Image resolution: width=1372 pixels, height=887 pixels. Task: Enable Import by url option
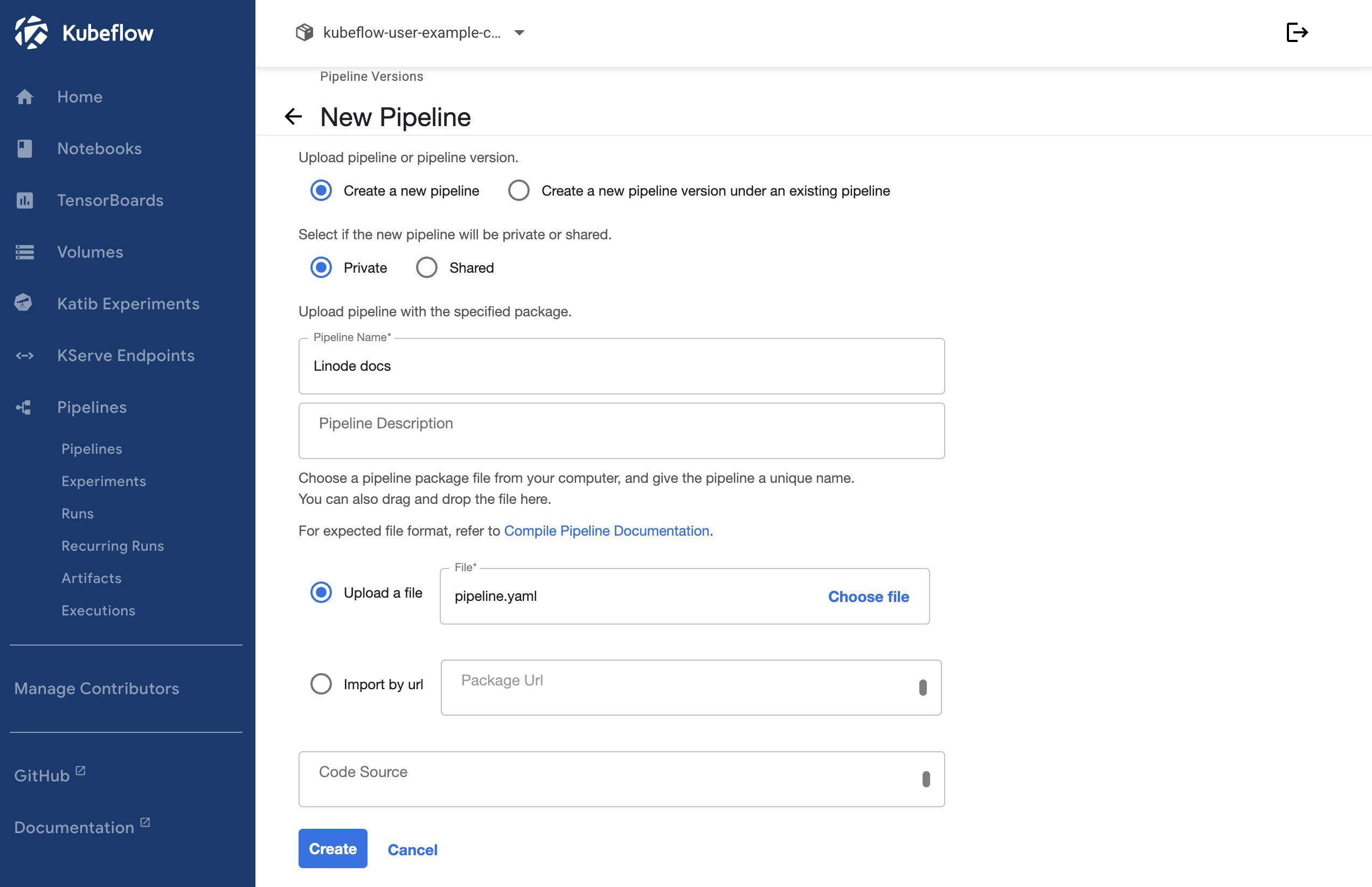(321, 684)
